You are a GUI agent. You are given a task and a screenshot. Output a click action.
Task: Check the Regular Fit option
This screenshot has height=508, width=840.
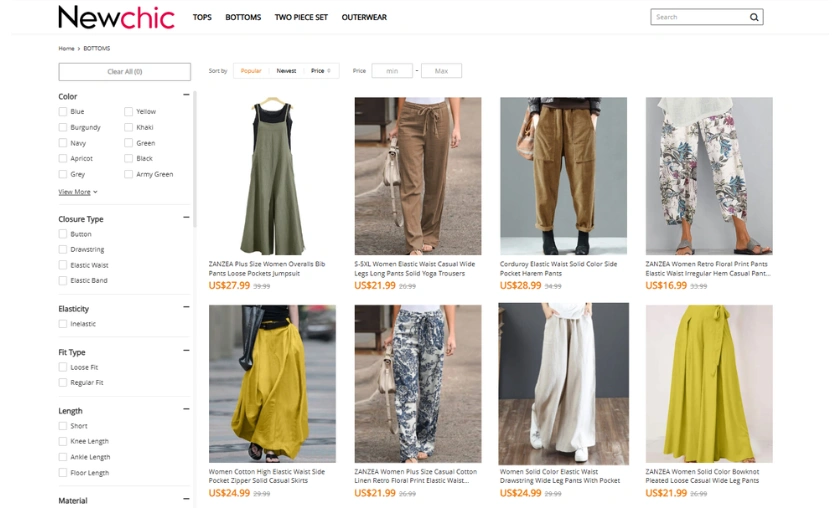[x=63, y=383]
